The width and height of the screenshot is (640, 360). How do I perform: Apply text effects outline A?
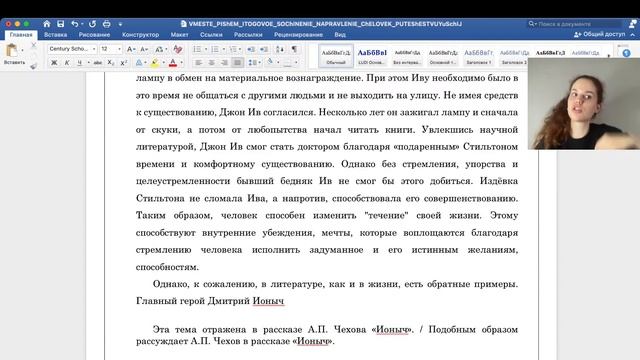pos(139,63)
